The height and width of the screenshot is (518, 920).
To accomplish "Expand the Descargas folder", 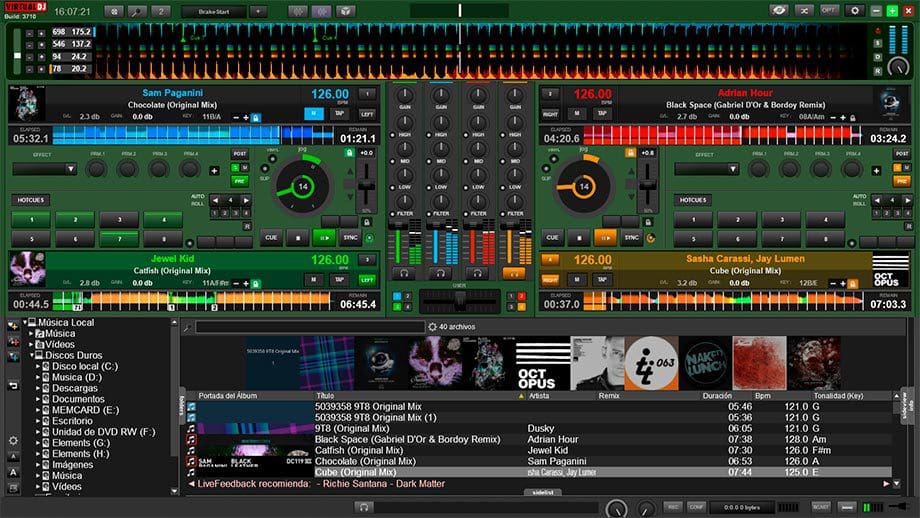I will pyautogui.click(x=38, y=388).
